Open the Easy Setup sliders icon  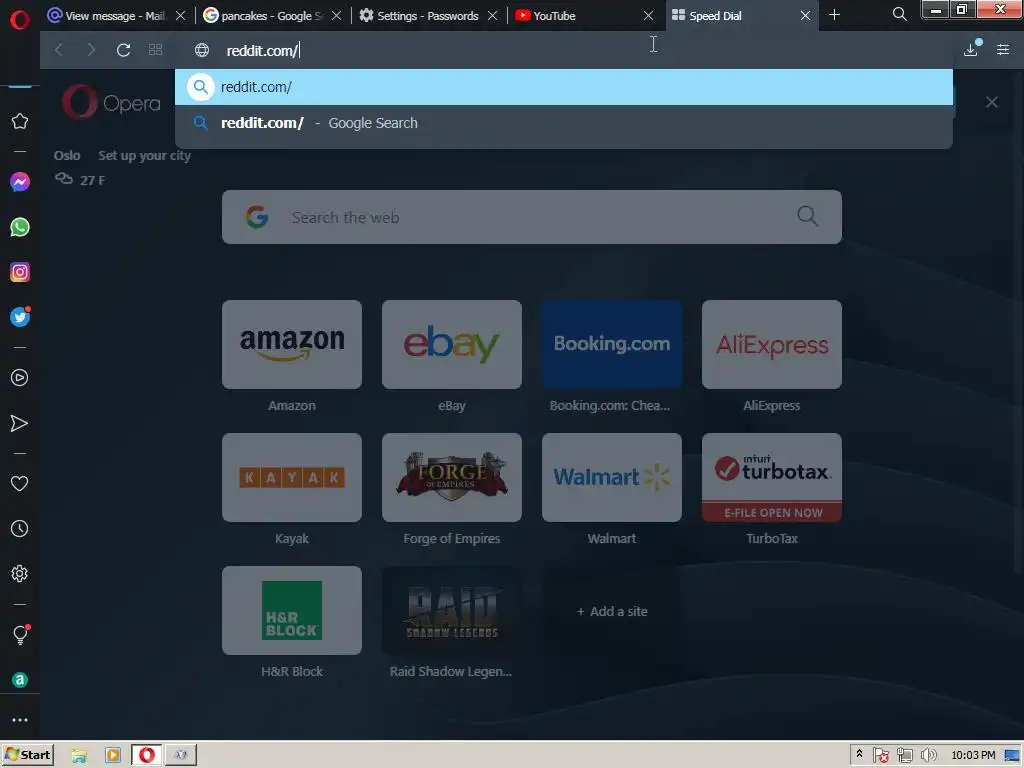[x=1003, y=50]
